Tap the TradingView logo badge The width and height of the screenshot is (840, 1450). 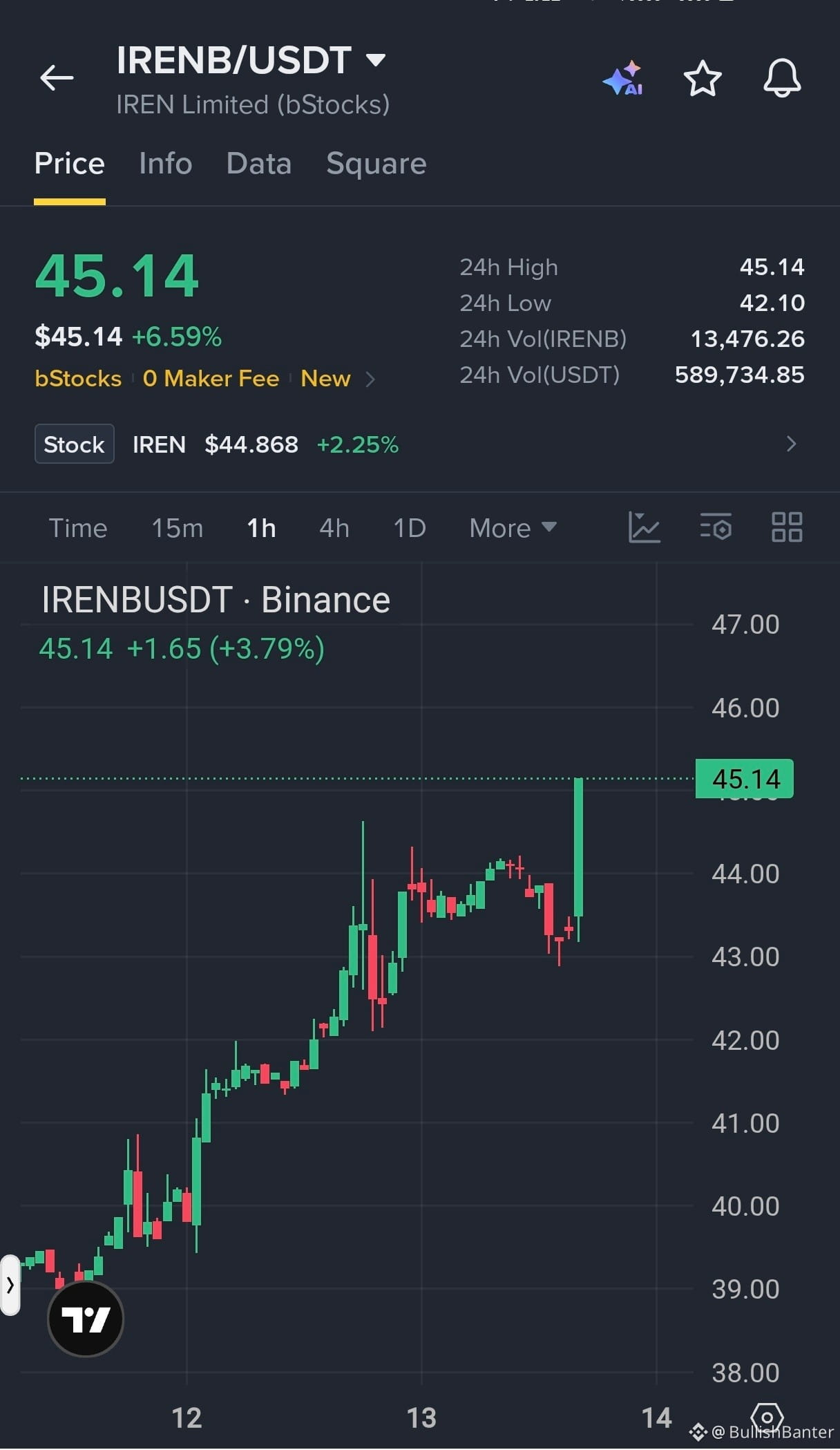(x=86, y=1319)
